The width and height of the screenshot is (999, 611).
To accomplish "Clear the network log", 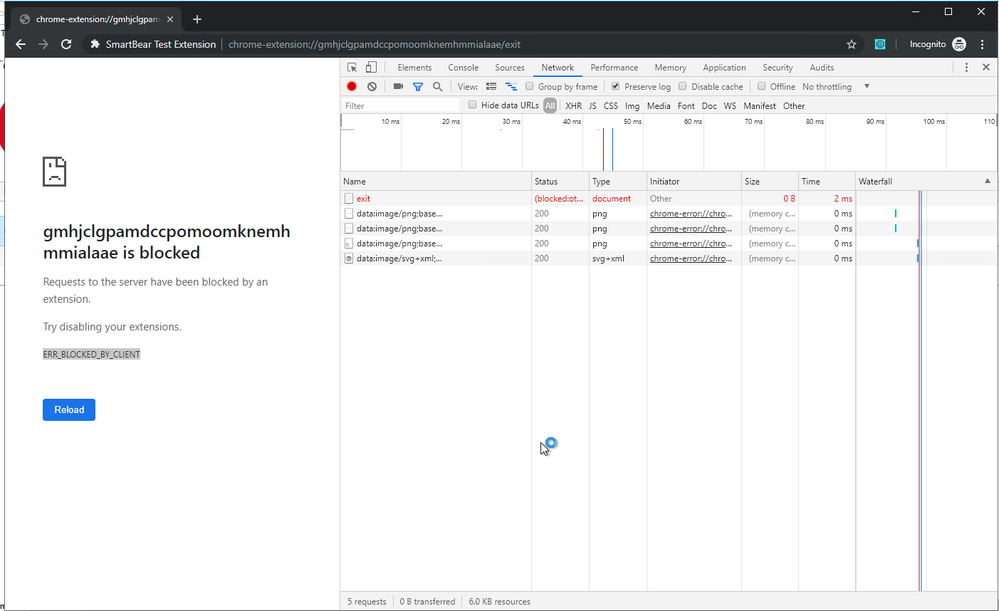I will click(x=372, y=87).
